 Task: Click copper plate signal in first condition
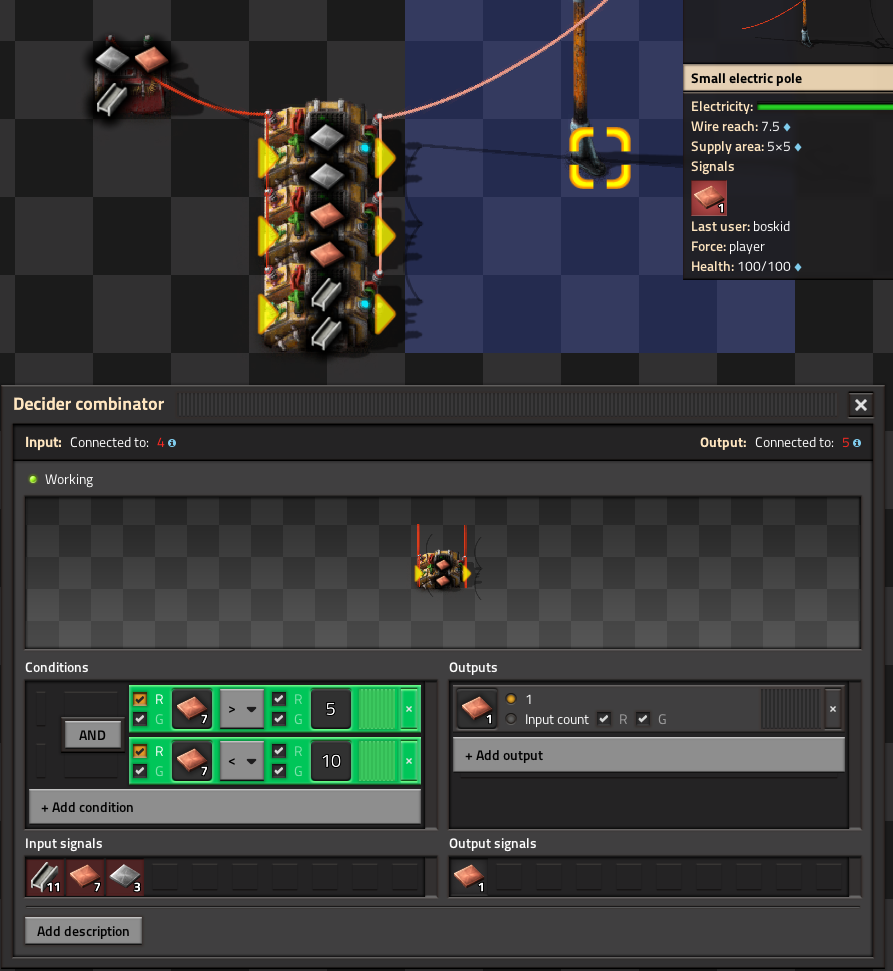point(191,709)
